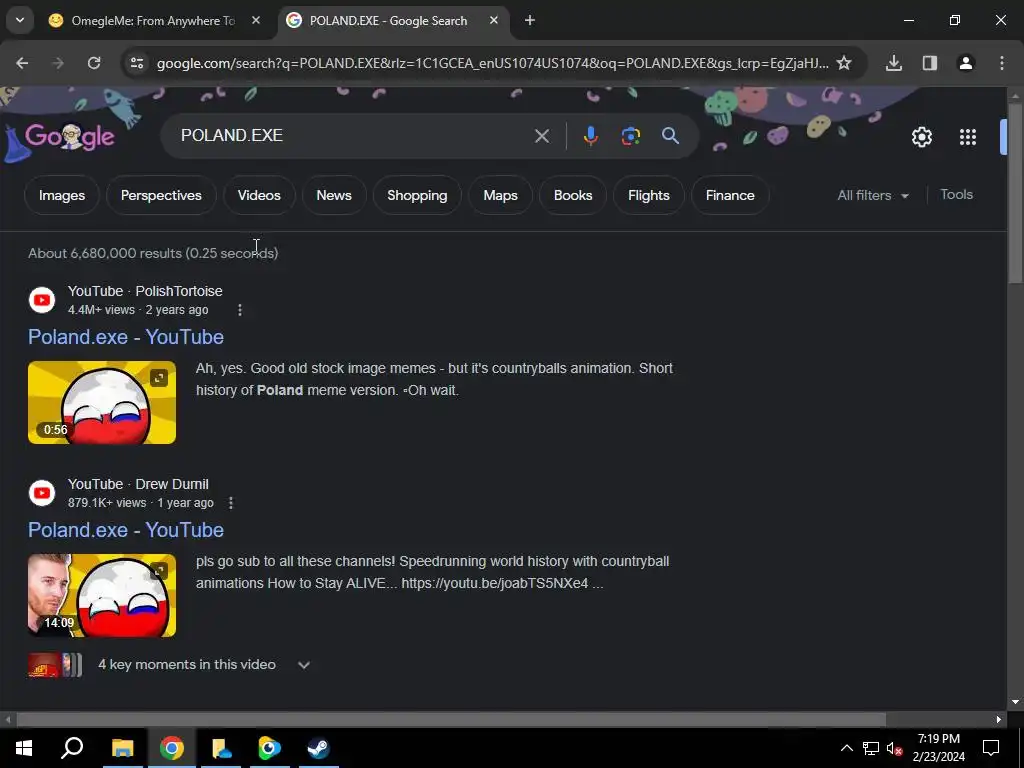Screen dimensions: 1024x768
Task: Open Chrome downloads icon
Action: (x=894, y=63)
